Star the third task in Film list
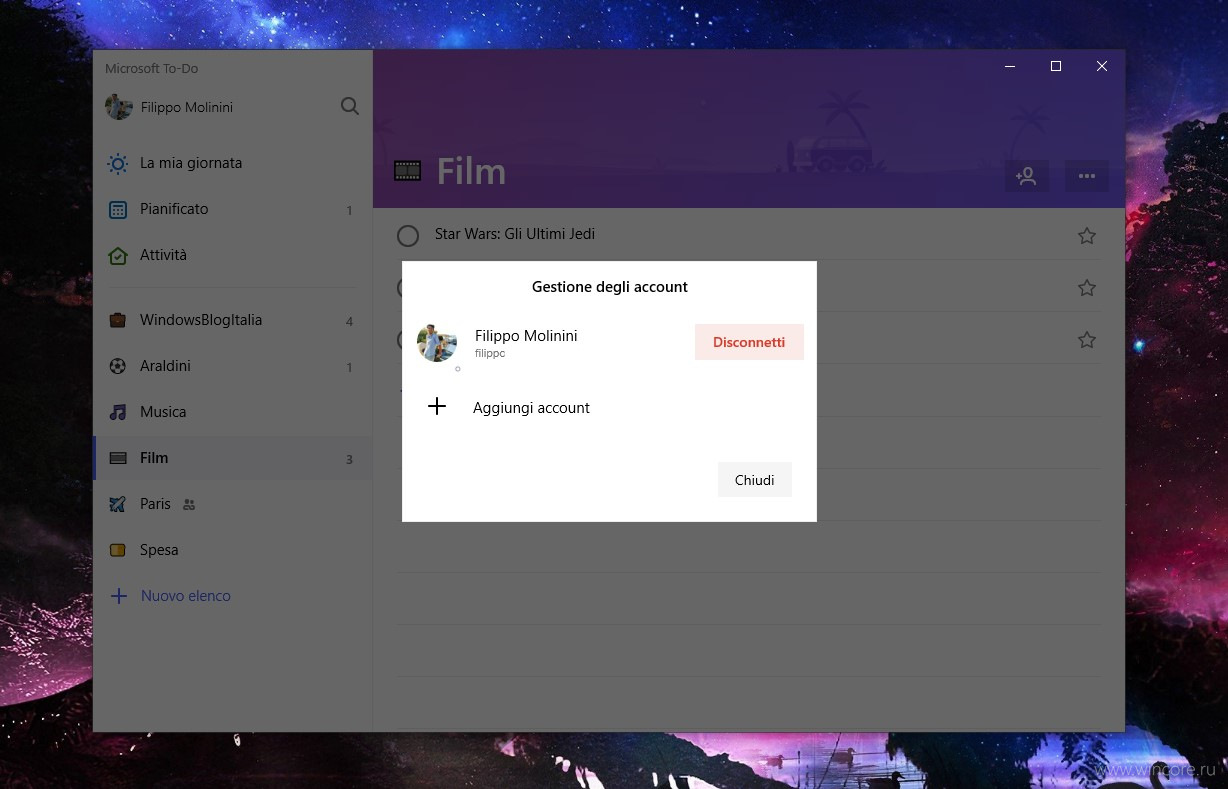 [1087, 340]
